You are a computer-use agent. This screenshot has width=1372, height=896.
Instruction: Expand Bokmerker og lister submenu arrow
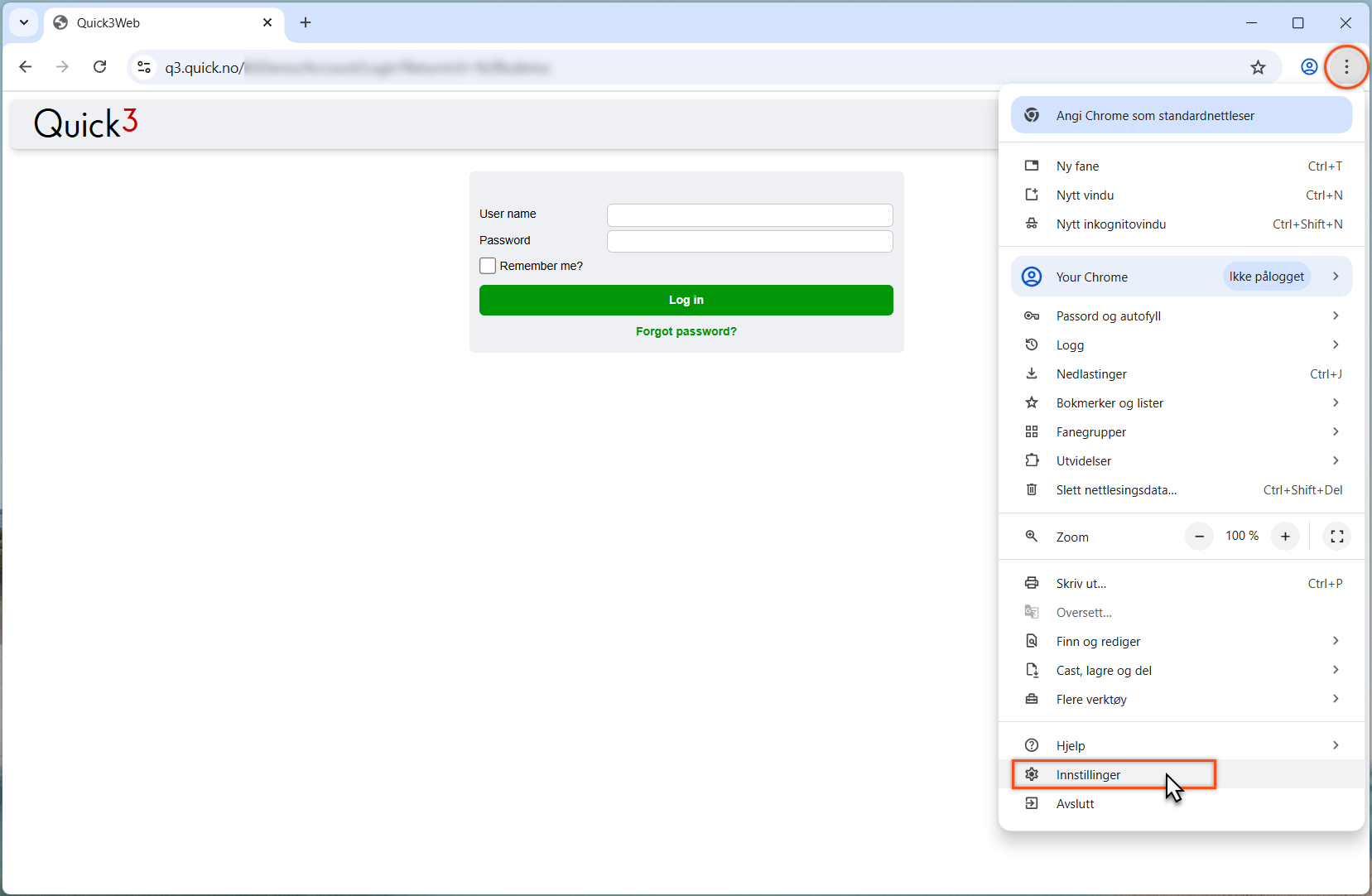coord(1336,402)
